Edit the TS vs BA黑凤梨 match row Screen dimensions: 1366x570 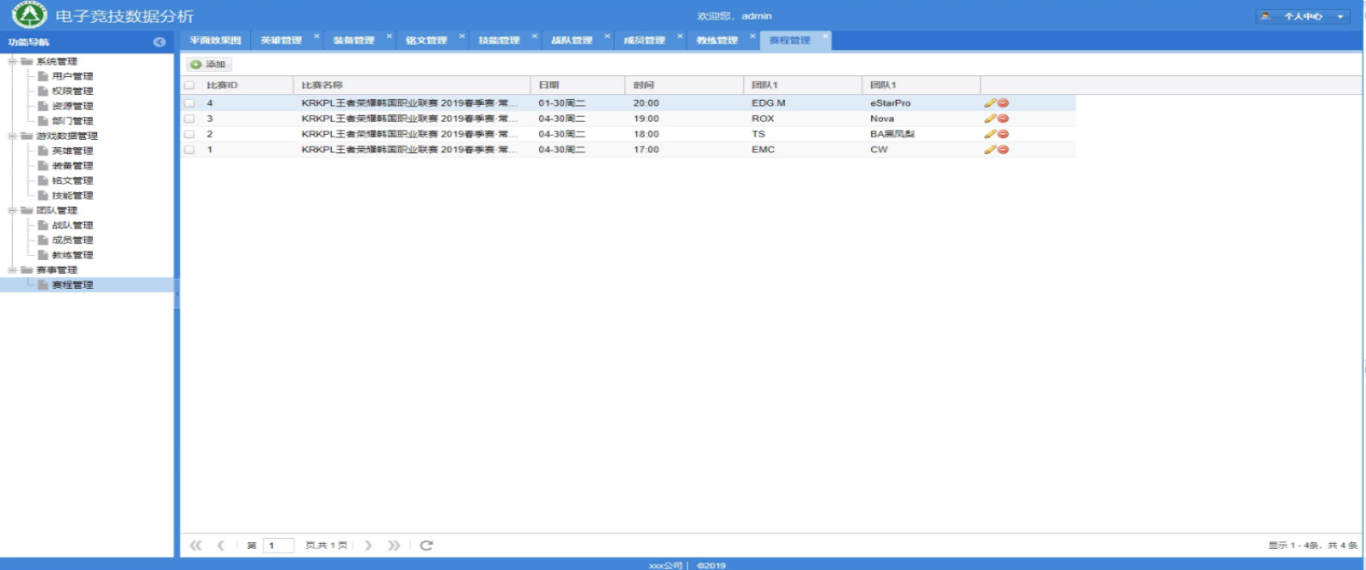(x=989, y=134)
